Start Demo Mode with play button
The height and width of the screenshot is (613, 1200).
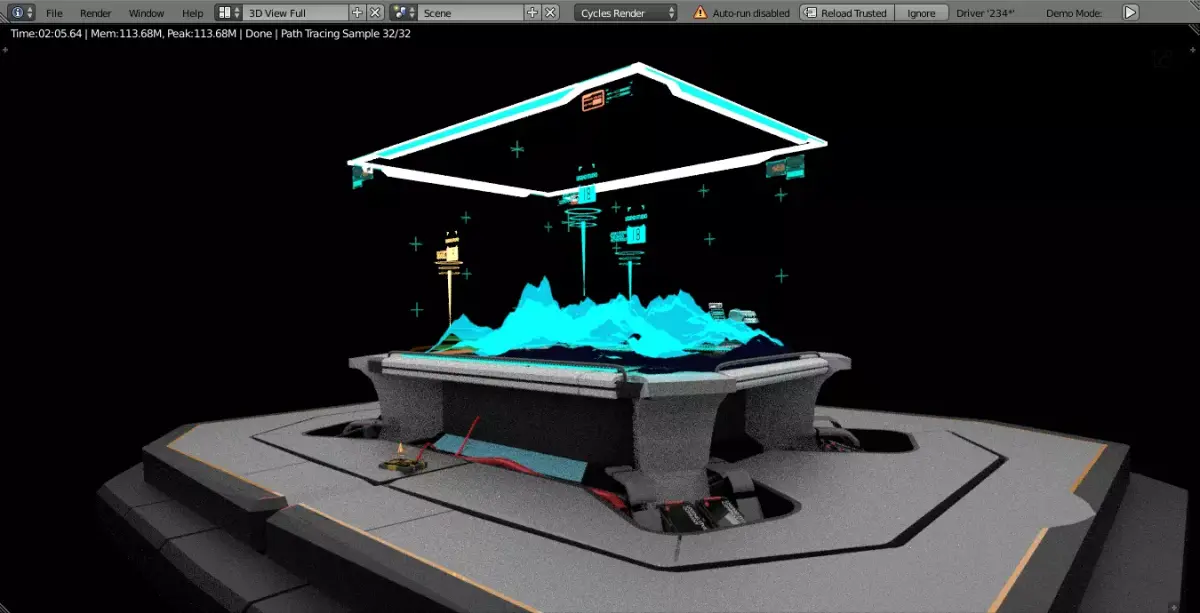coord(1130,13)
